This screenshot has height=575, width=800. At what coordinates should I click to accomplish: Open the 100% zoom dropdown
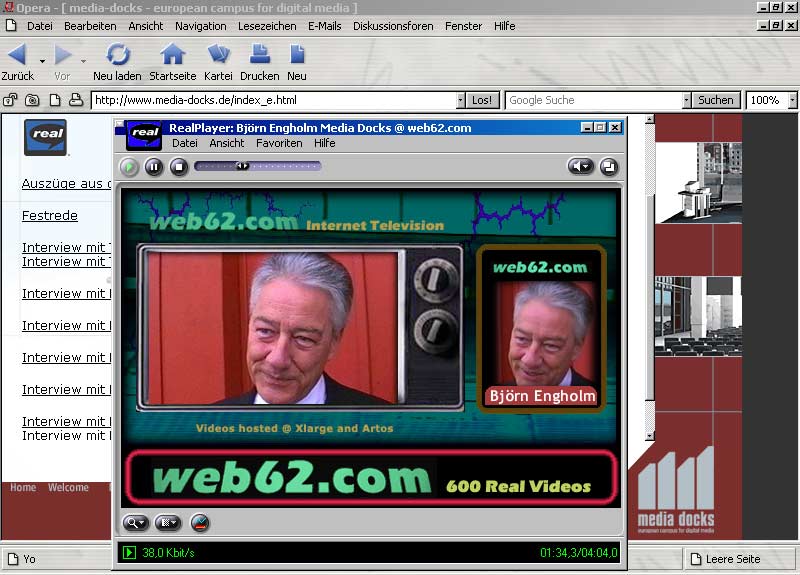pos(792,100)
